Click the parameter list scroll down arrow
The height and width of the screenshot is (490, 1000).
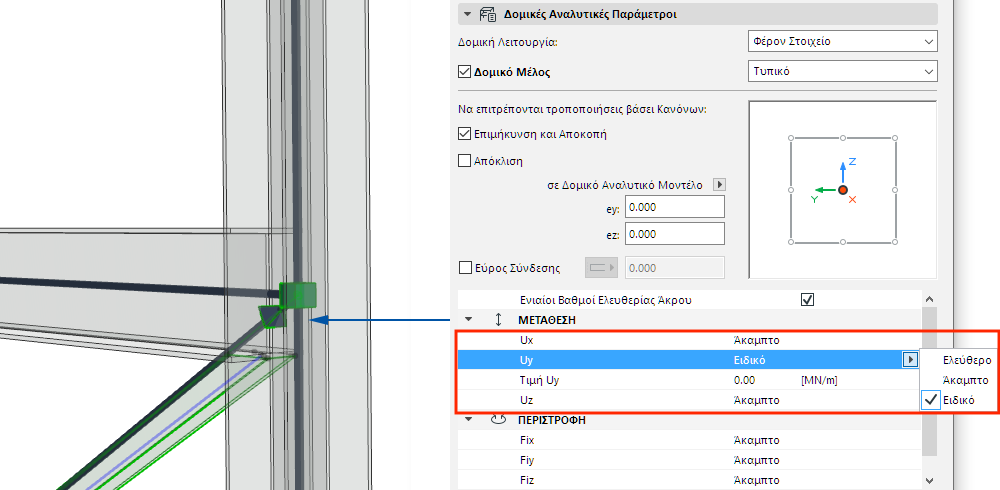[x=929, y=480]
